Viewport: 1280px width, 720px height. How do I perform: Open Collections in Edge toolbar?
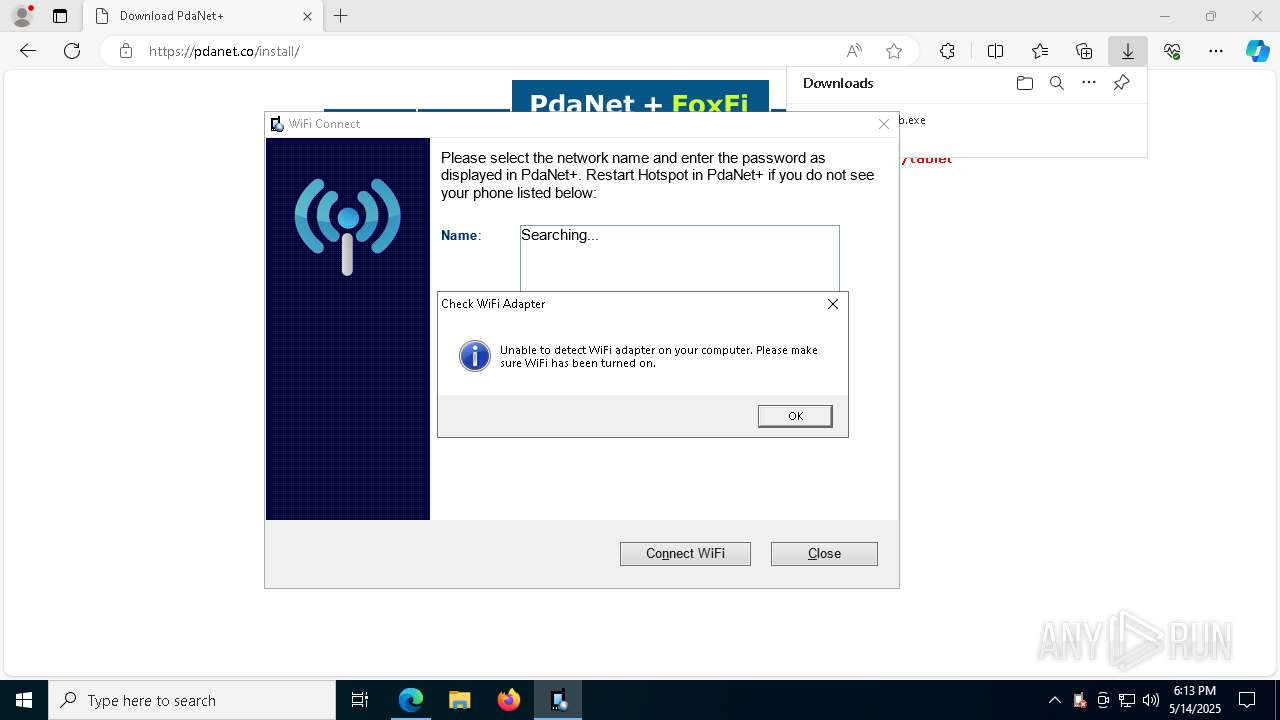pos(1084,51)
